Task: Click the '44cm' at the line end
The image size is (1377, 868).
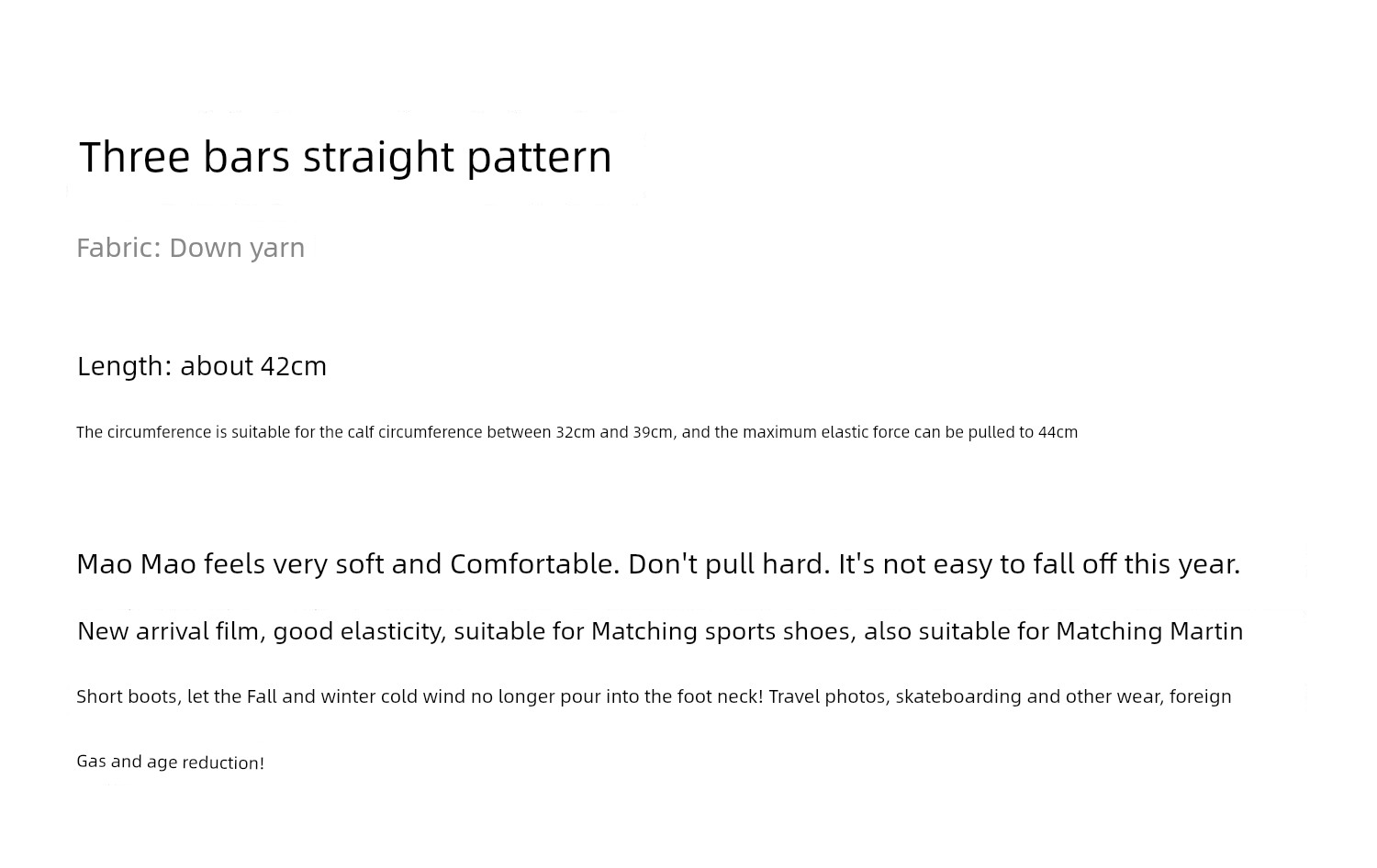Action: click(1058, 432)
